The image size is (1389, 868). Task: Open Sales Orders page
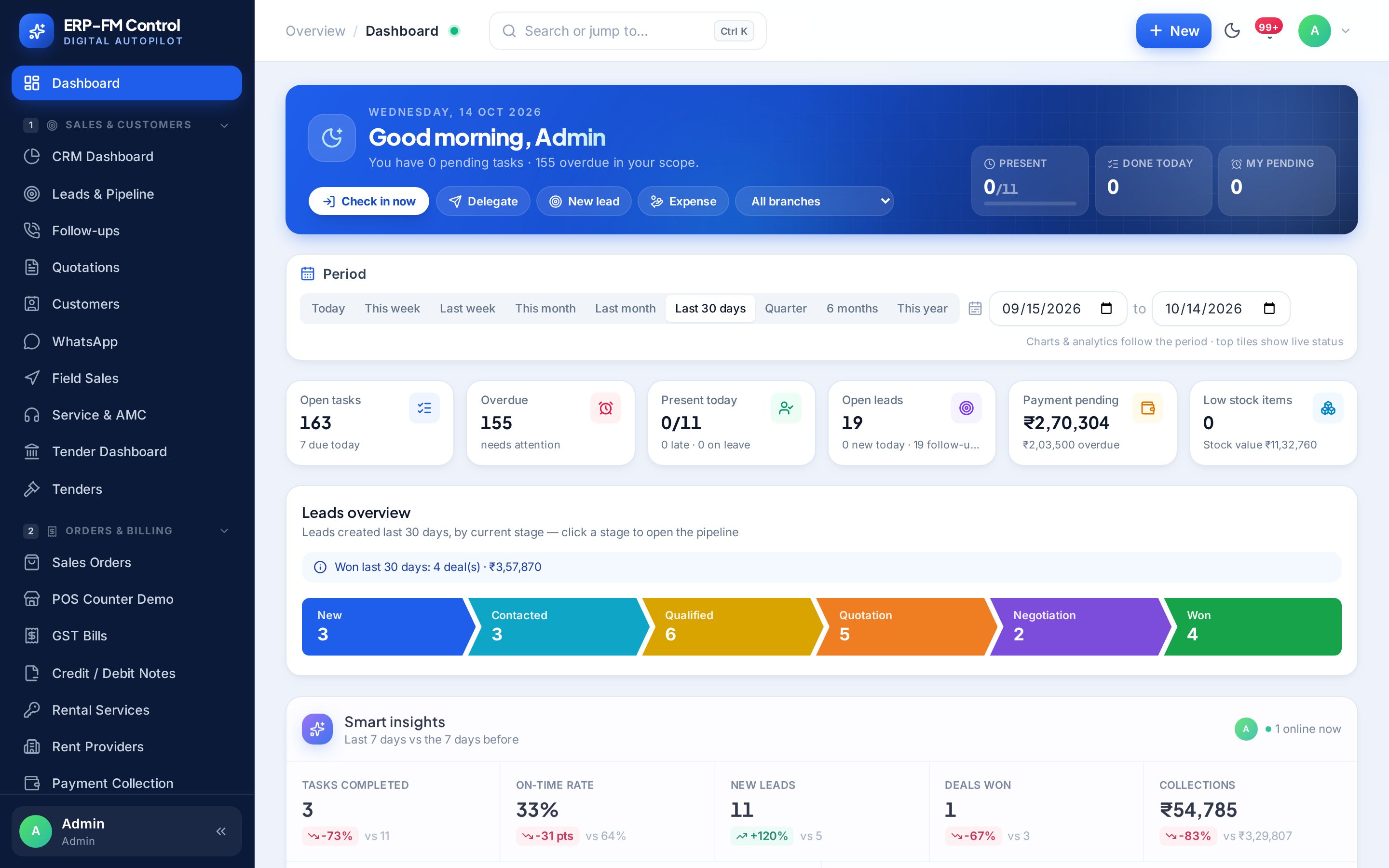(x=127, y=562)
